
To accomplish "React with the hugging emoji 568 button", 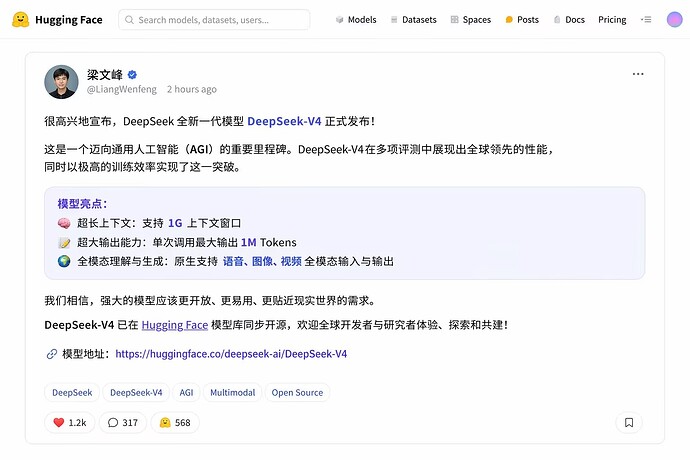I will [x=175, y=423].
